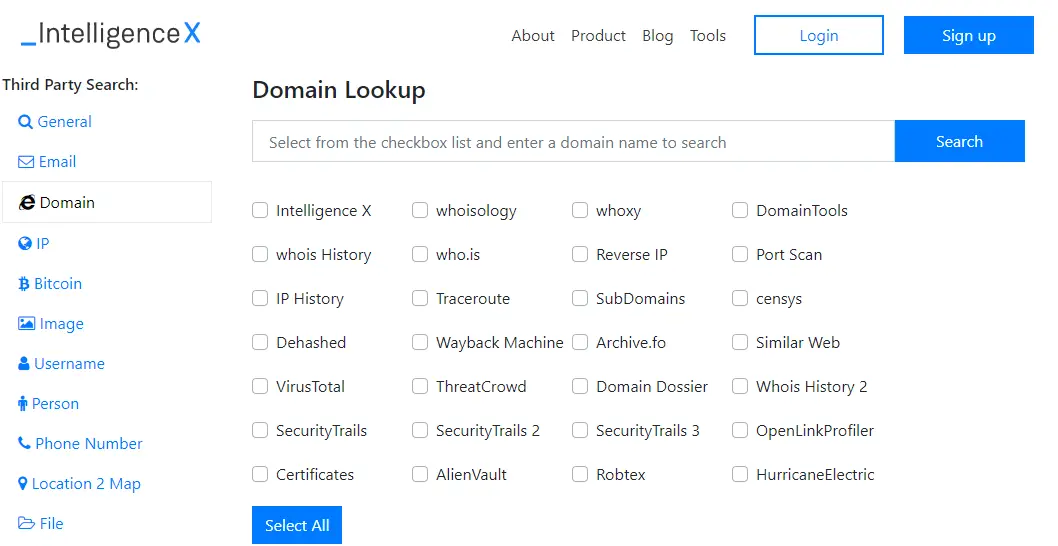The image size is (1058, 546).
Task: Open the Tools menu in header
Action: [708, 36]
